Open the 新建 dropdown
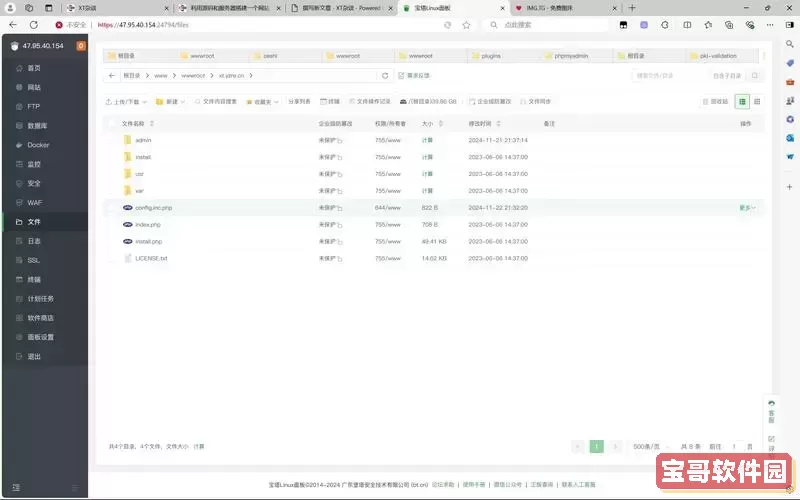The image size is (800, 500). (x=170, y=102)
